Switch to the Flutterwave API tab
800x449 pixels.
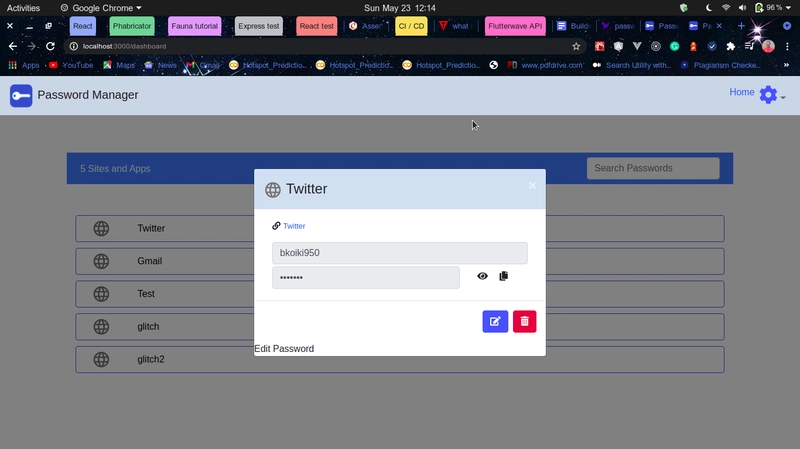point(515,26)
